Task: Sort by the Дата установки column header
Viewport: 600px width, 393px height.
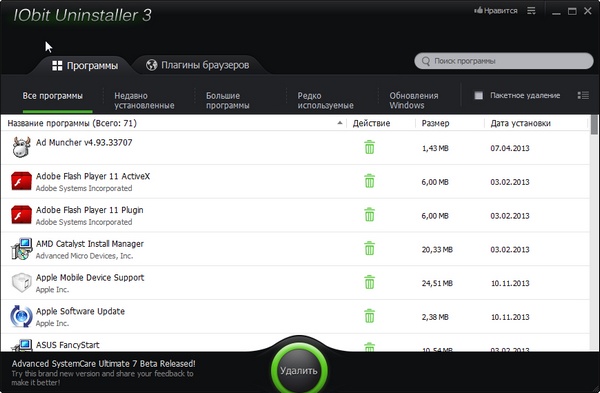Action: coord(520,123)
